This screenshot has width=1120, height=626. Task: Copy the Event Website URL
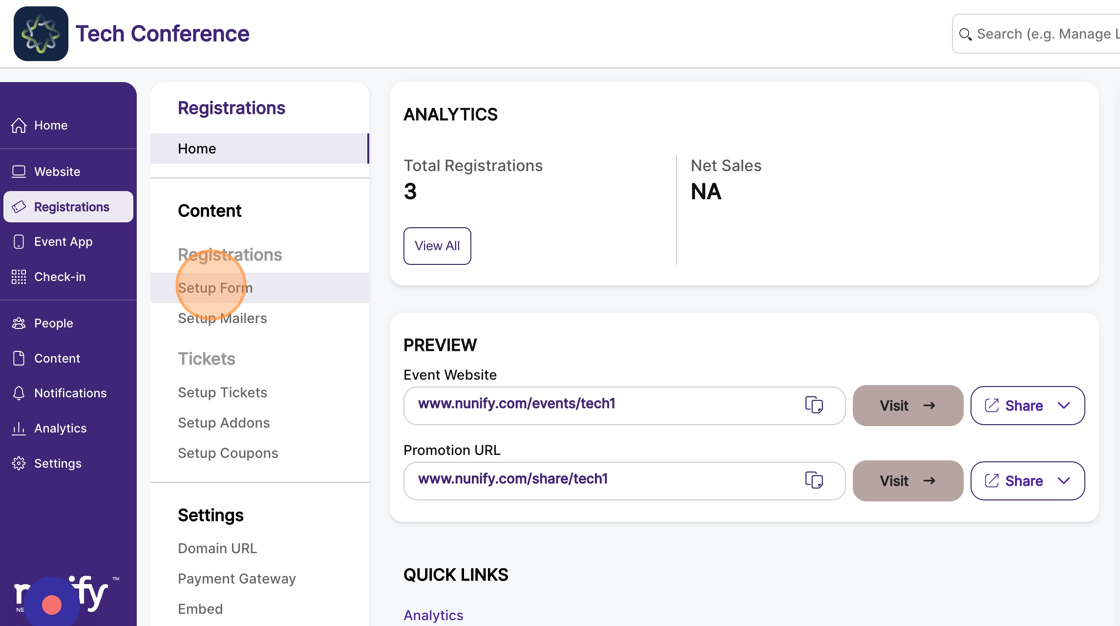click(x=814, y=405)
